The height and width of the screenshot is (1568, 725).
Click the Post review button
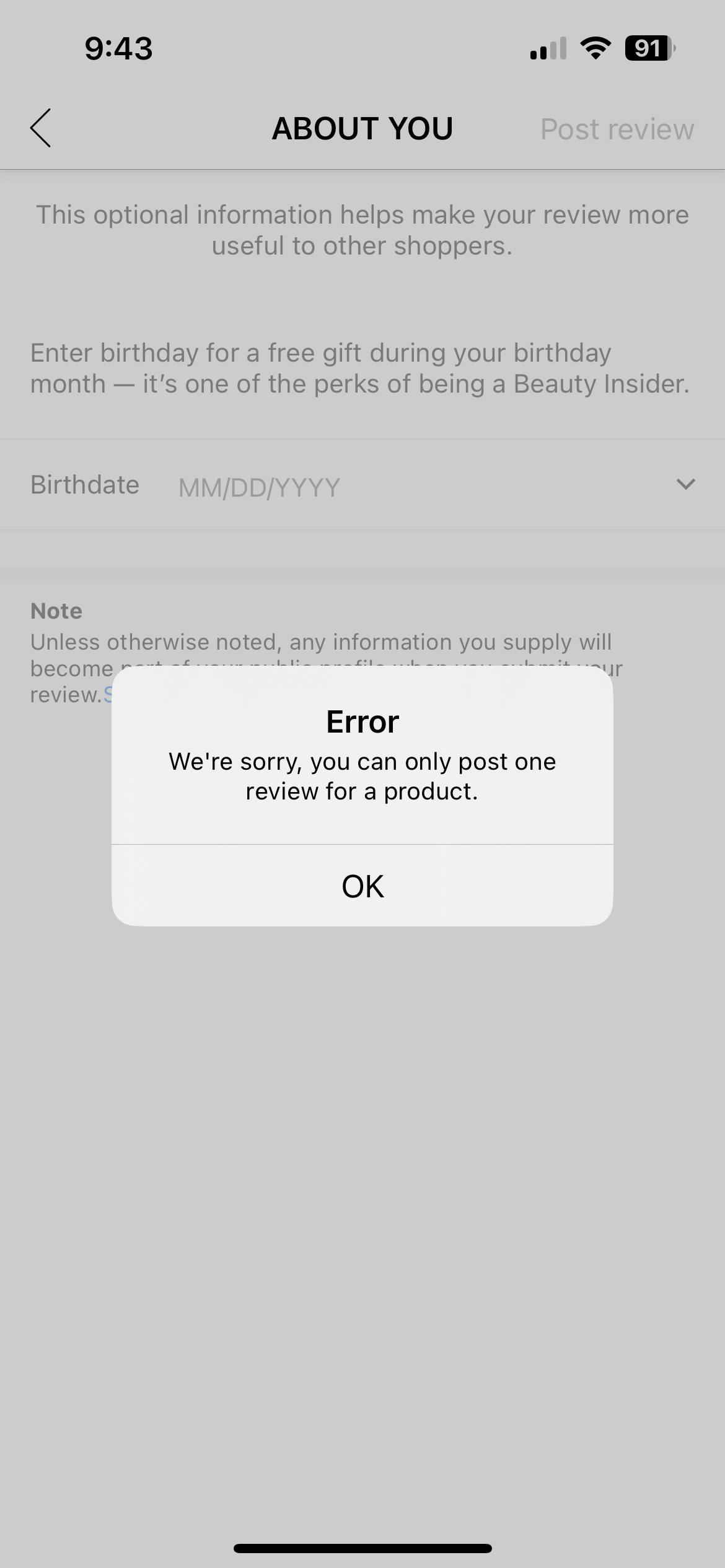click(617, 129)
